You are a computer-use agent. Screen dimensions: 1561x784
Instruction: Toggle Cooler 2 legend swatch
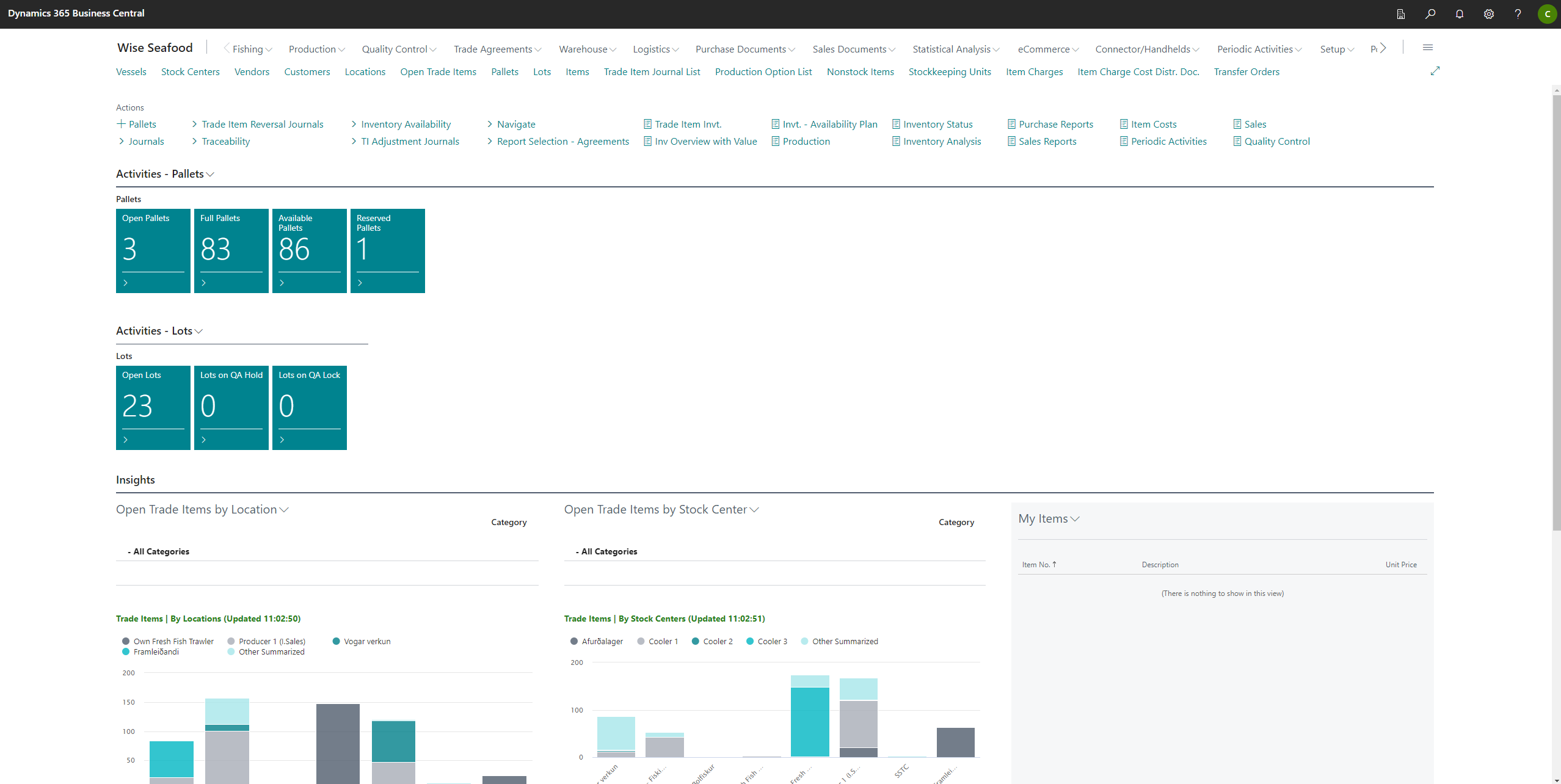(x=696, y=641)
